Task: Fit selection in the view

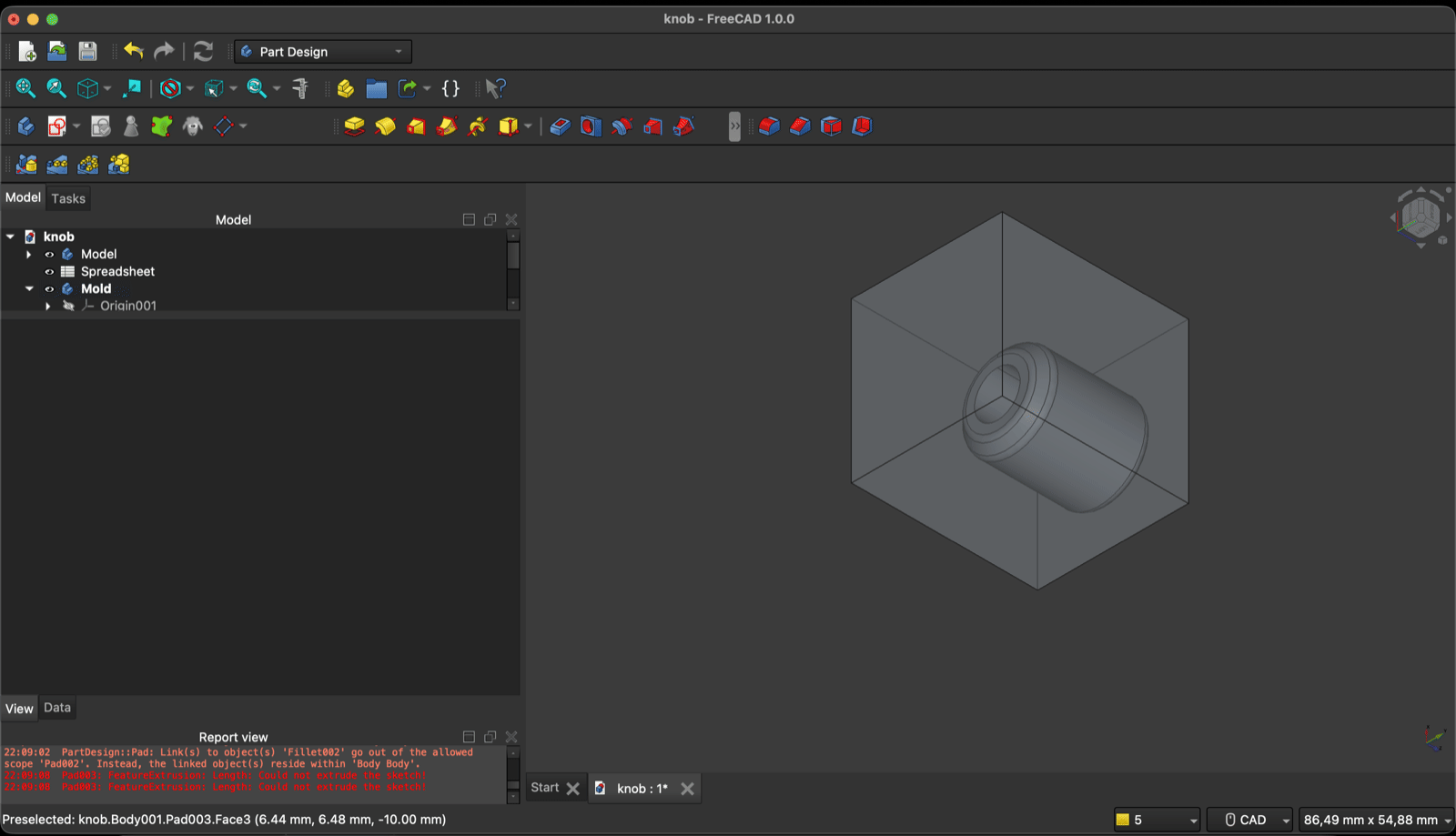Action: (x=56, y=88)
